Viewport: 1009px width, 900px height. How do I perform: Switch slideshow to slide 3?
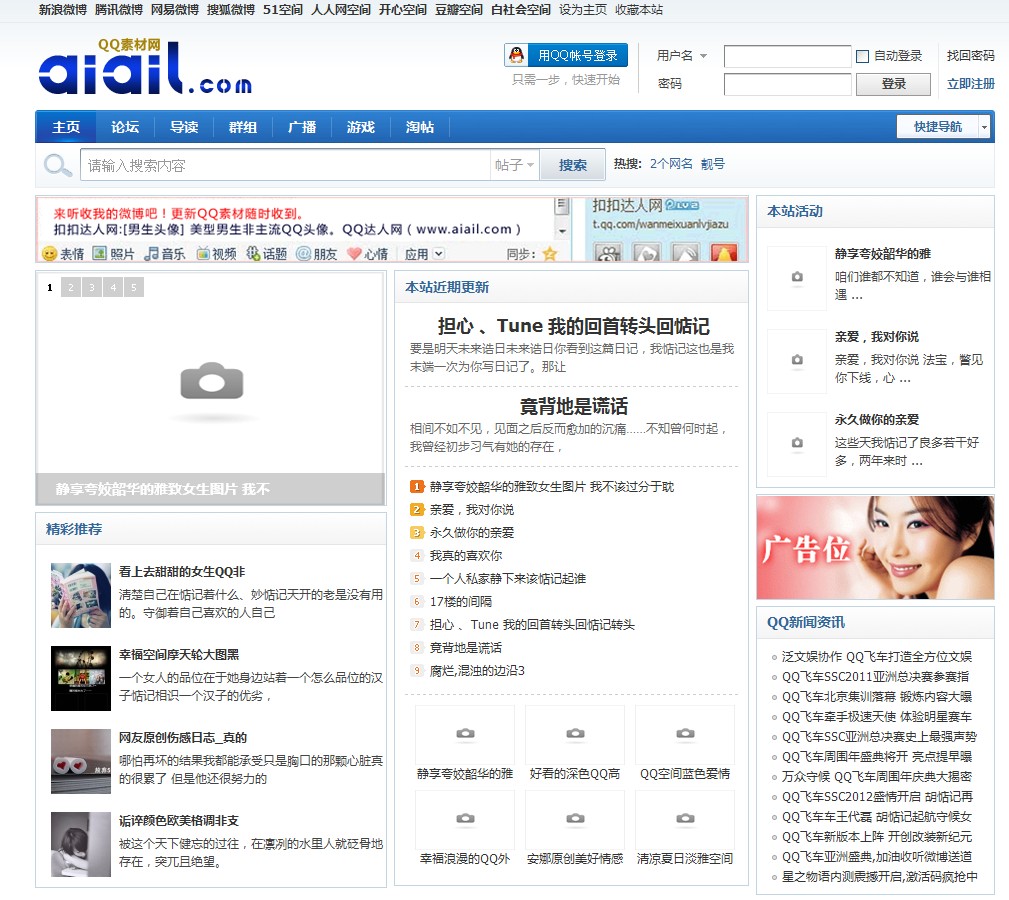tap(92, 288)
